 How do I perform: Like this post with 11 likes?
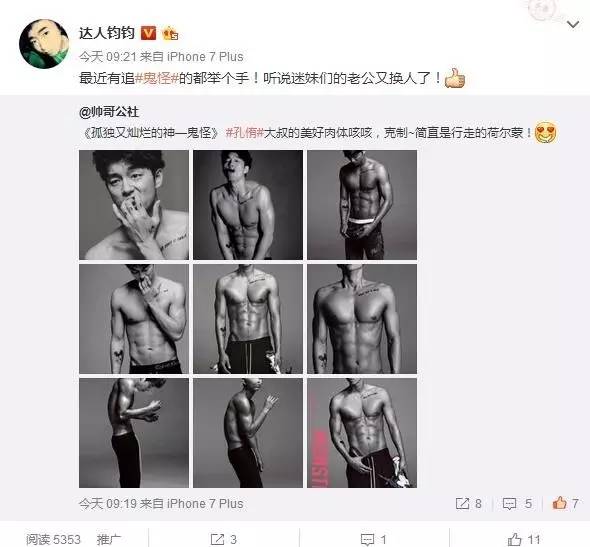pyautogui.click(x=524, y=539)
